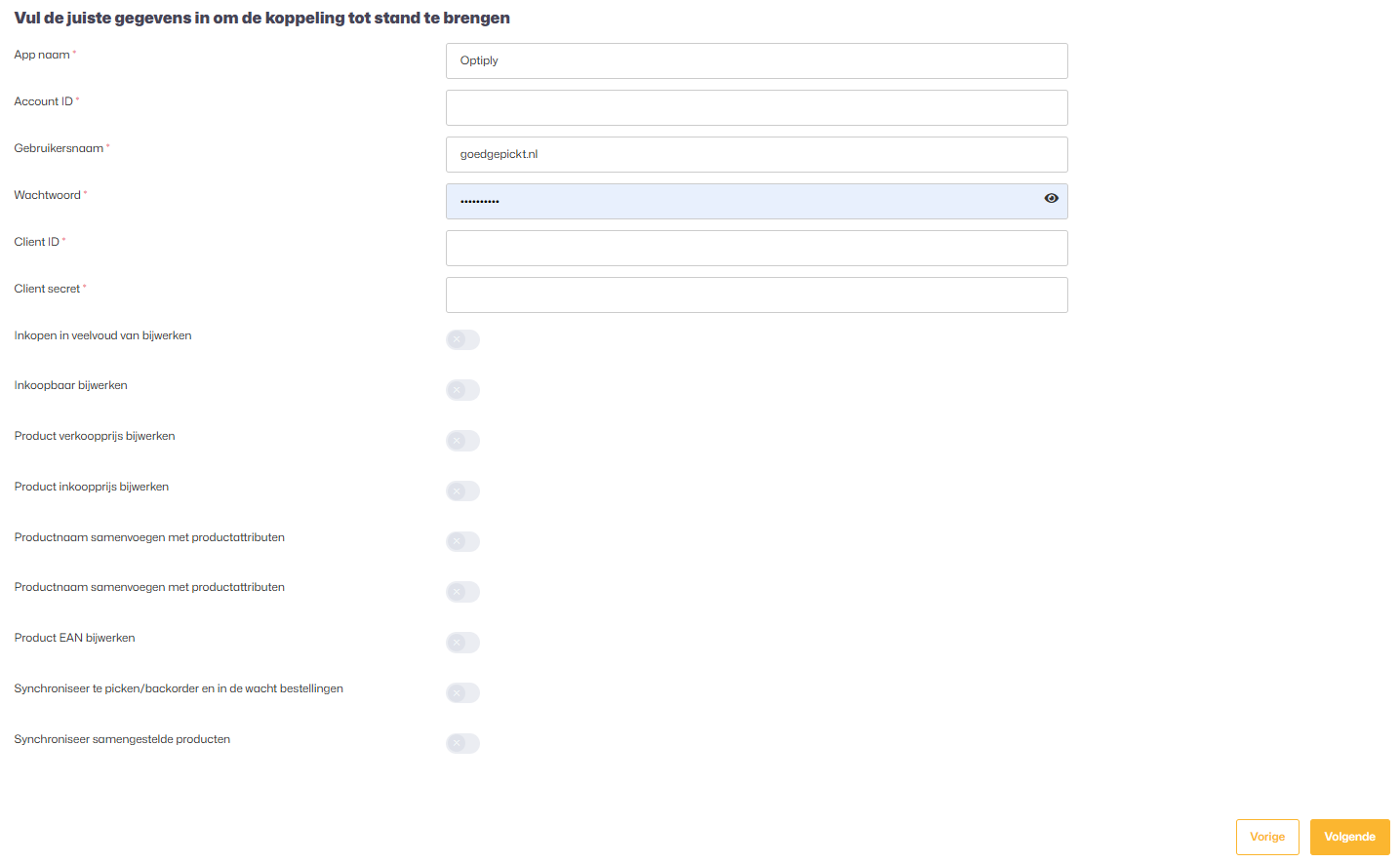The height and width of the screenshot is (863, 1400).
Task: Go back with the Vorige button
Action: click(1266, 837)
